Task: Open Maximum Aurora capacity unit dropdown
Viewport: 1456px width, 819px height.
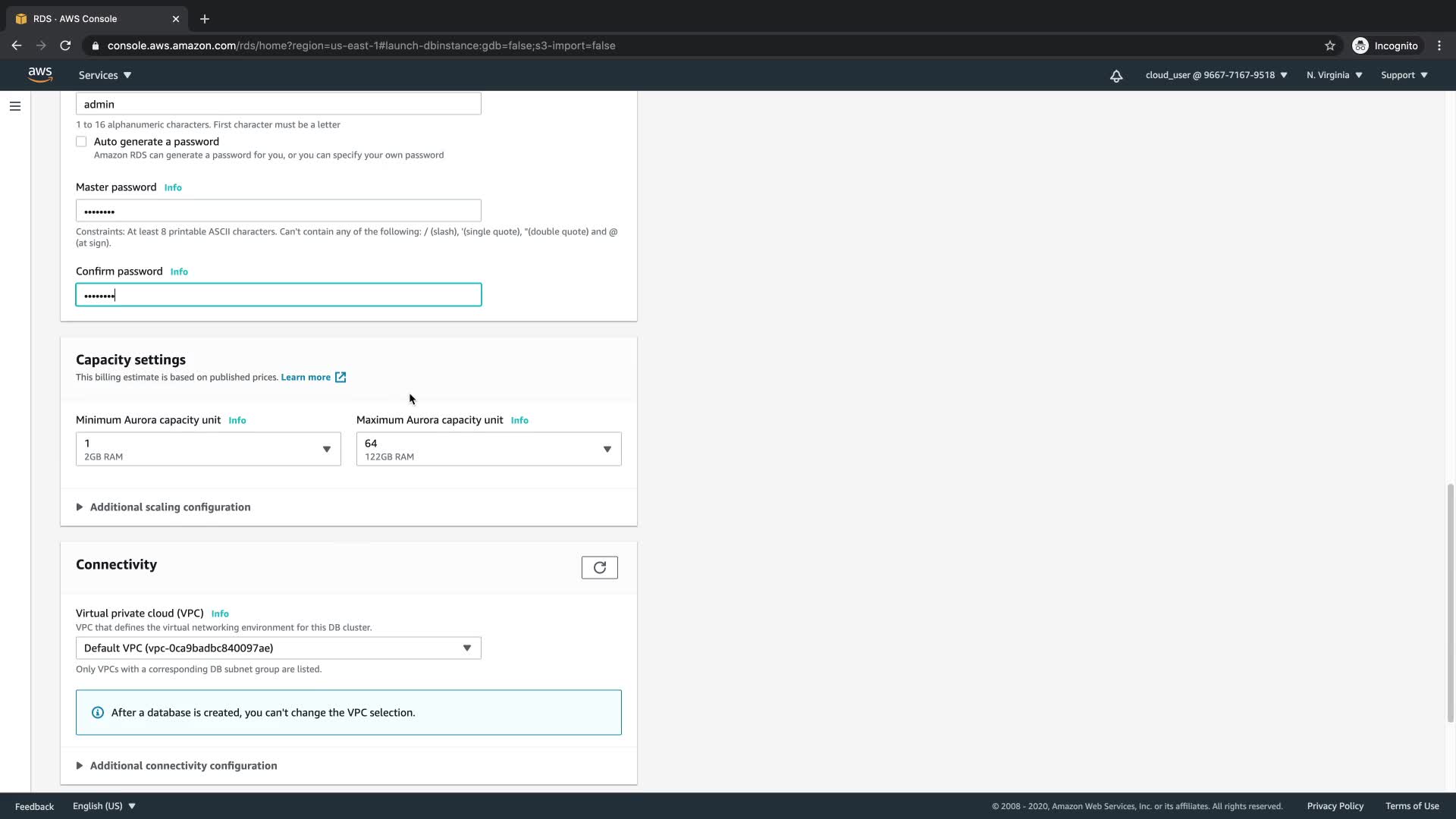Action: click(488, 449)
